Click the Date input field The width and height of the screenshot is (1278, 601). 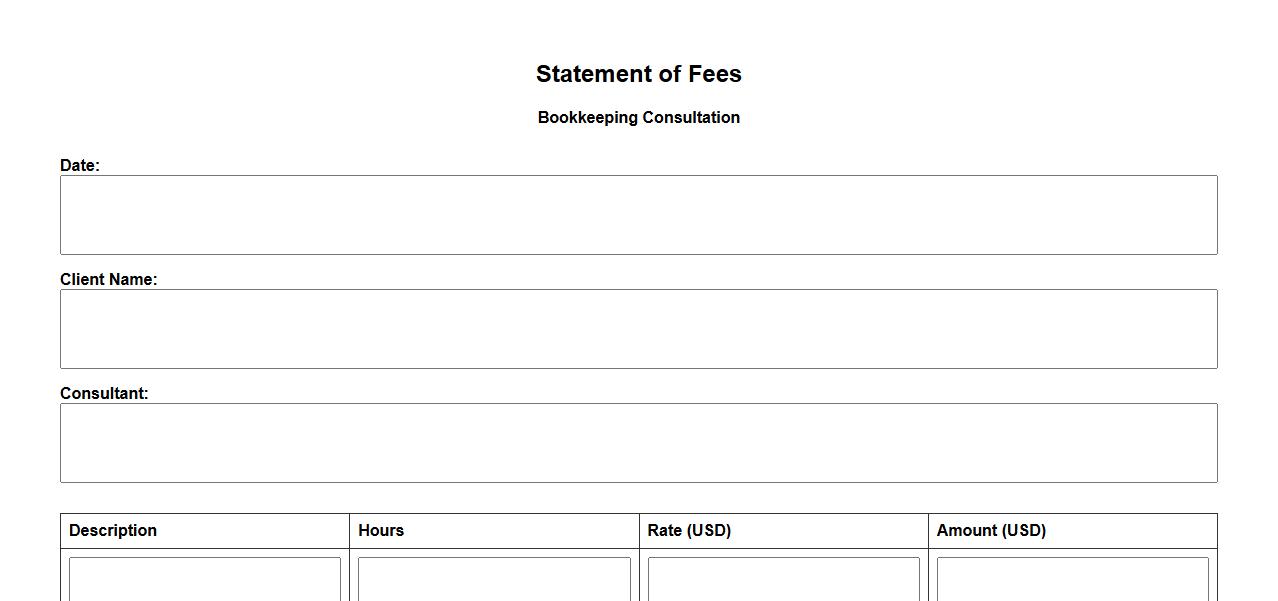[638, 215]
